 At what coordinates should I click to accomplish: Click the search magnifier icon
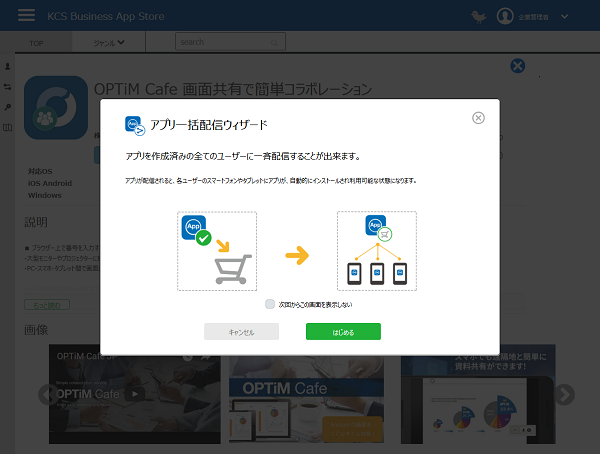[x=274, y=43]
